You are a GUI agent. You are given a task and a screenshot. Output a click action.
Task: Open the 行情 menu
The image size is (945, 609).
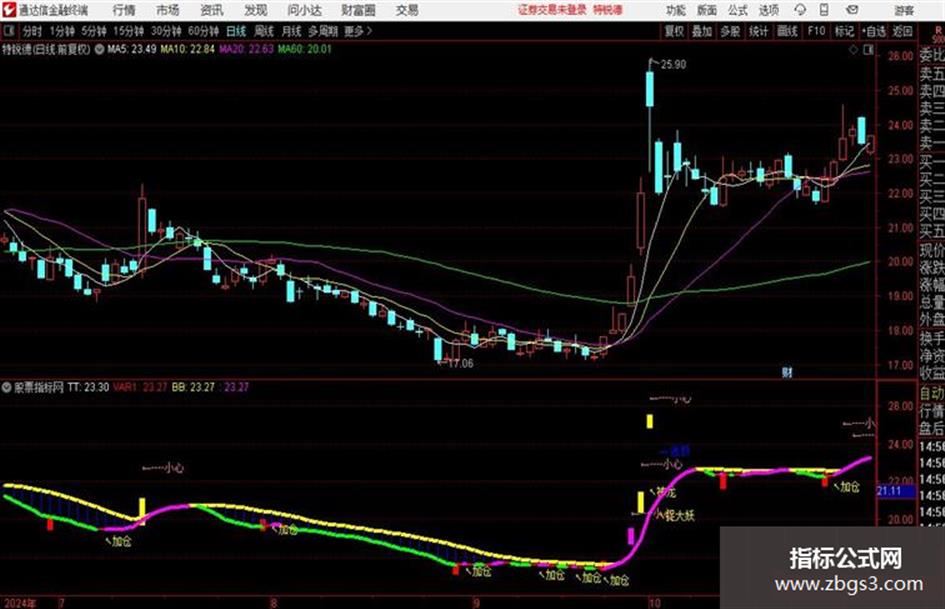point(124,10)
